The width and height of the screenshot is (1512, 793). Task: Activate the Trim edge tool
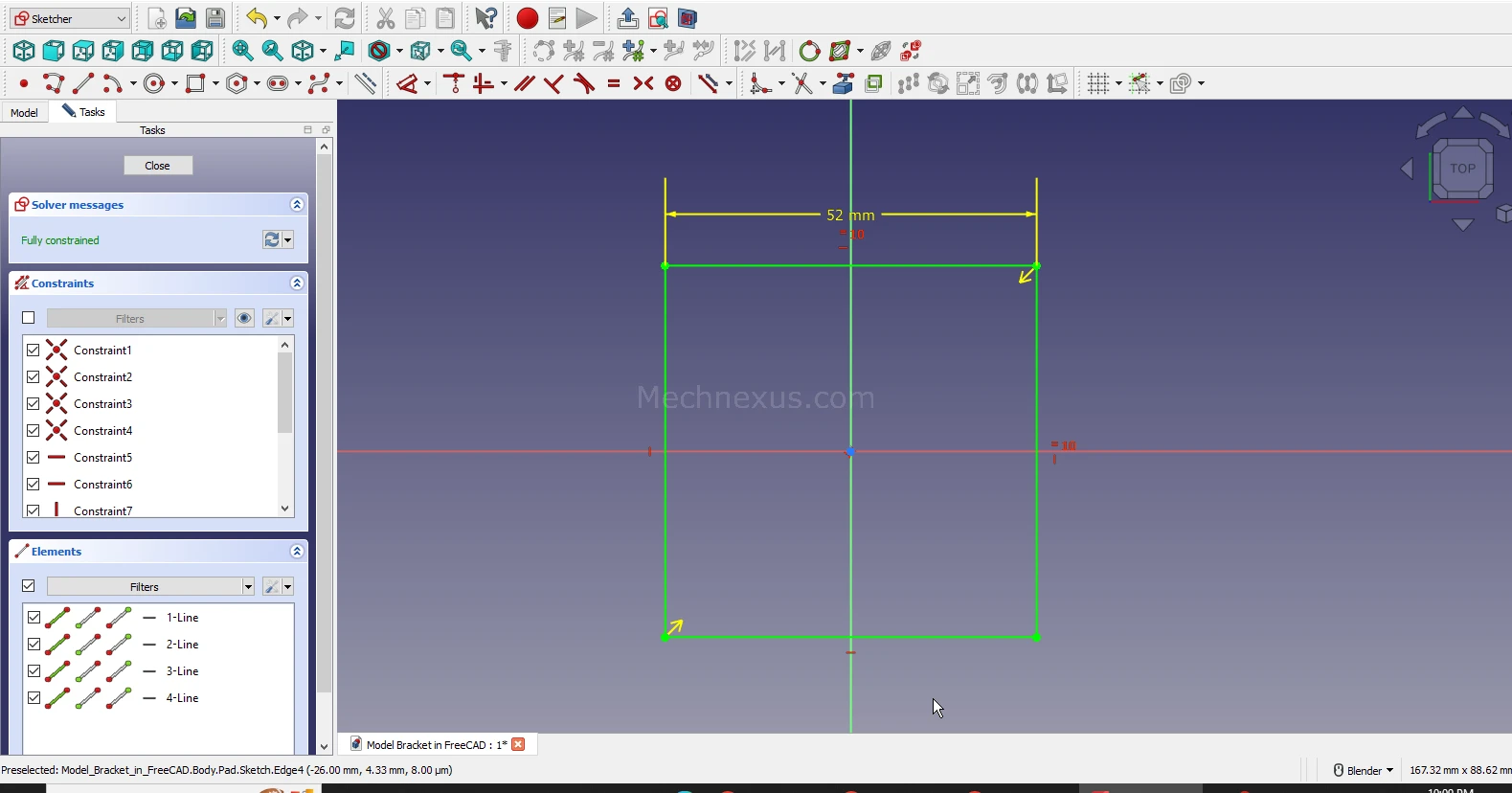tap(802, 84)
